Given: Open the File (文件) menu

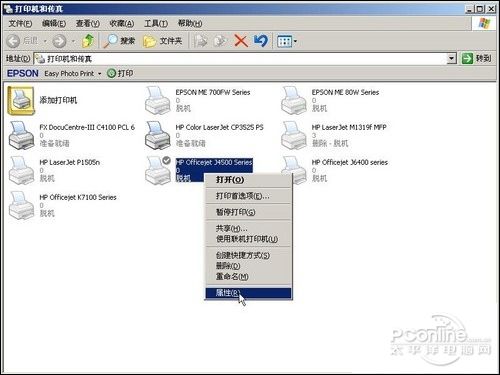Looking at the screenshot, I should [x=20, y=24].
